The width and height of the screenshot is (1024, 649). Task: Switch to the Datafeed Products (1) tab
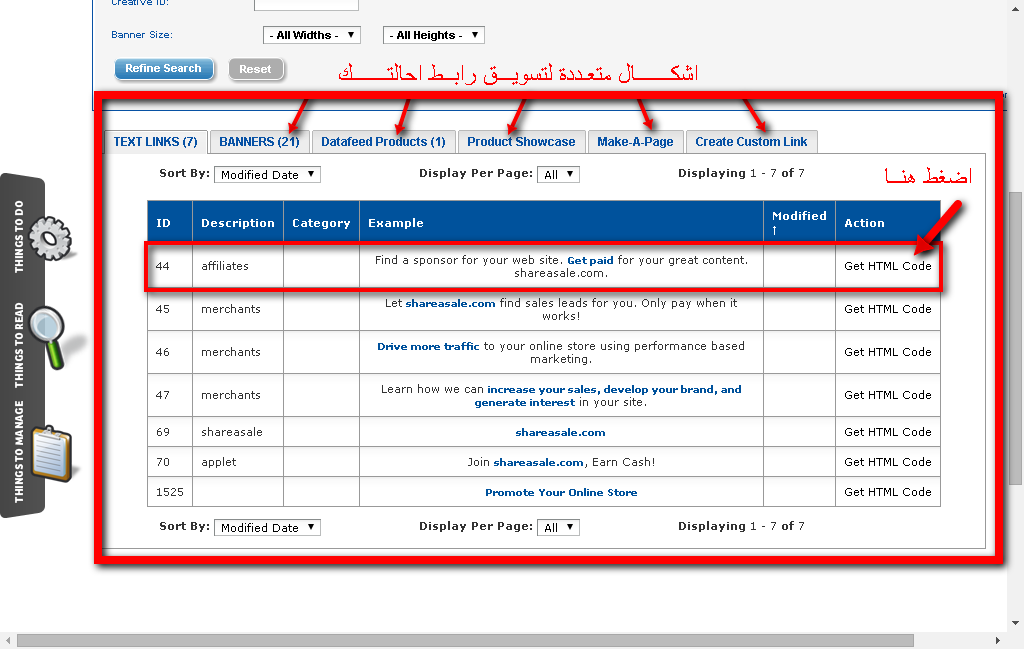(383, 142)
